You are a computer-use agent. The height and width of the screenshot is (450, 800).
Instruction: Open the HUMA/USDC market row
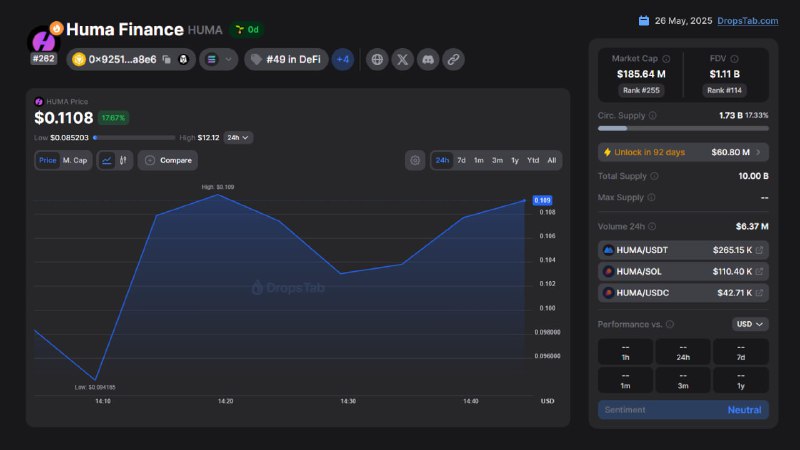pos(683,293)
